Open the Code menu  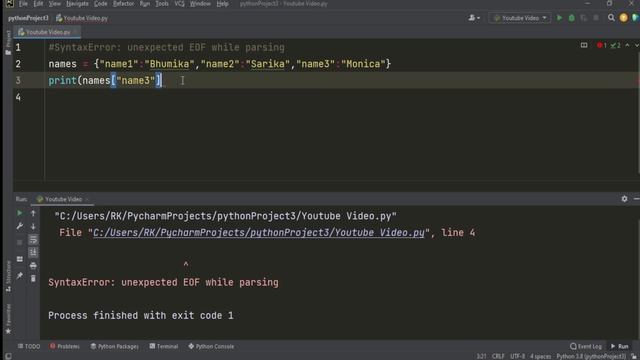tap(100, 4)
